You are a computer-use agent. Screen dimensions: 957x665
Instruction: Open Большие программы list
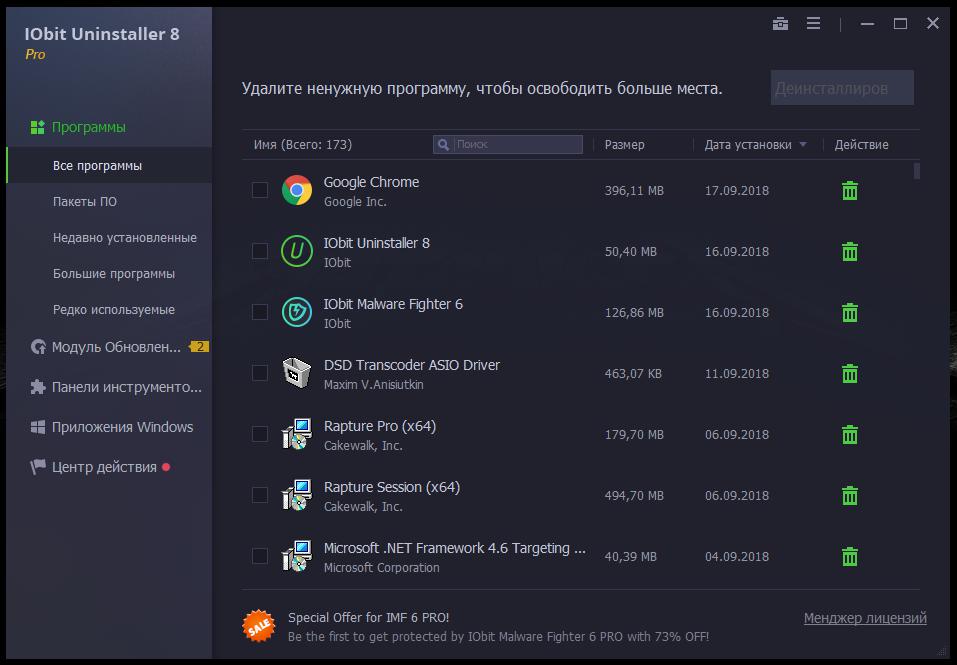pos(114,273)
